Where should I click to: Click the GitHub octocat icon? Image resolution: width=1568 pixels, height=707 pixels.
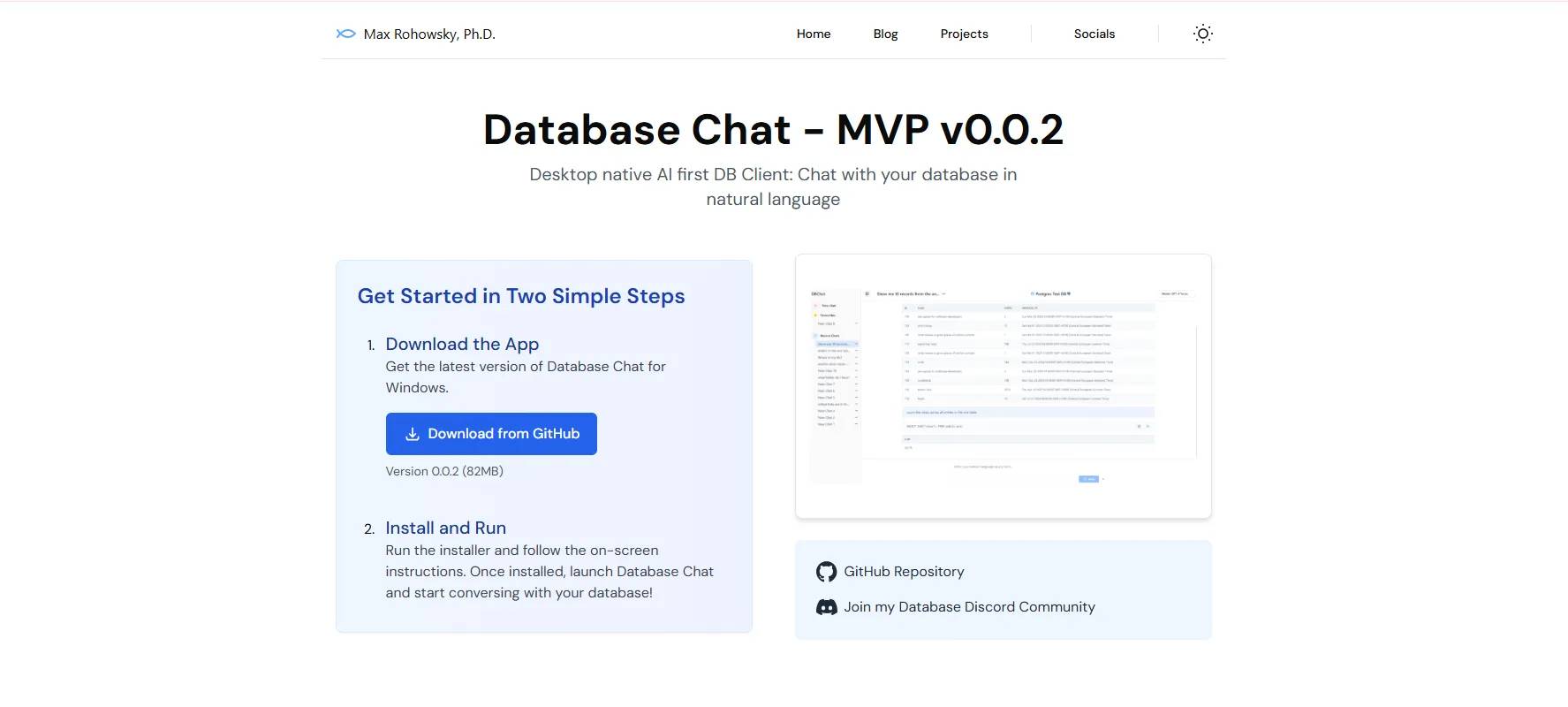[826, 572]
